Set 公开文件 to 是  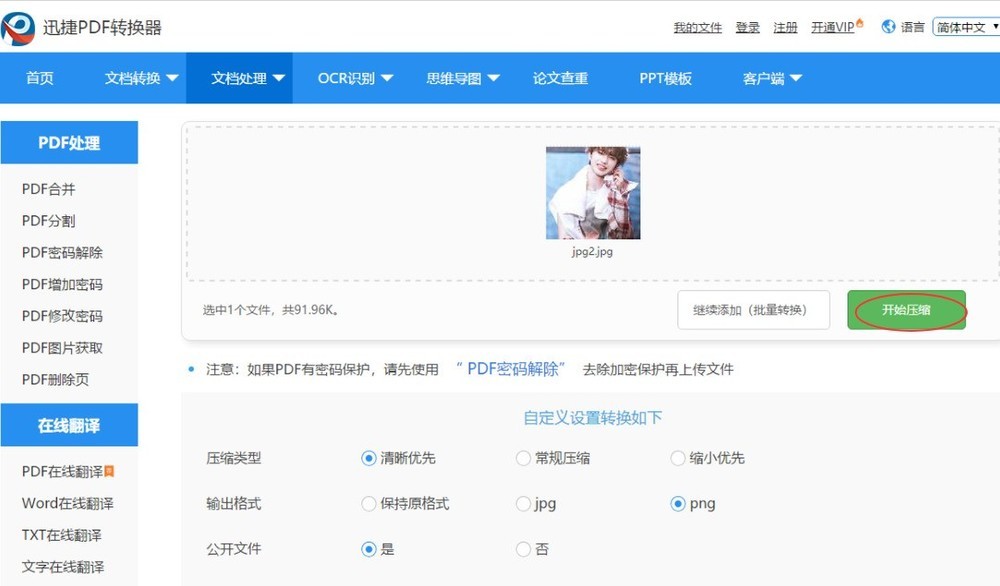(x=369, y=549)
